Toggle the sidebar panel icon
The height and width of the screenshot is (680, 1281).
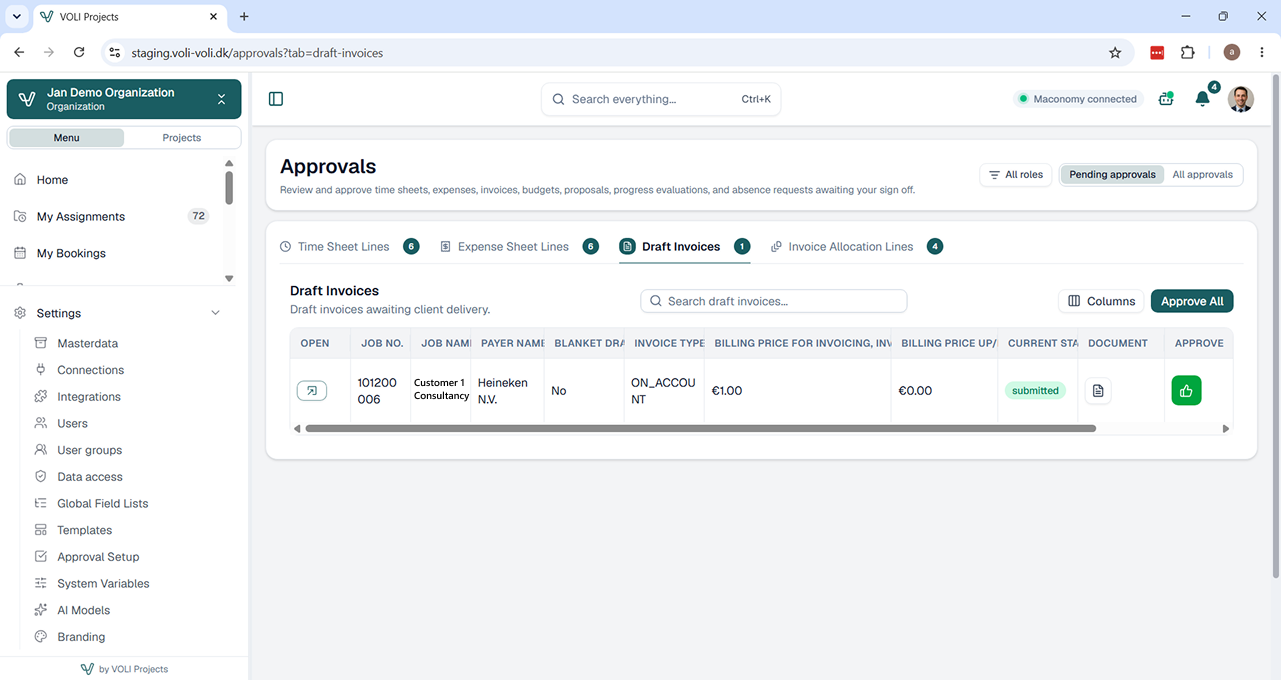click(x=276, y=99)
